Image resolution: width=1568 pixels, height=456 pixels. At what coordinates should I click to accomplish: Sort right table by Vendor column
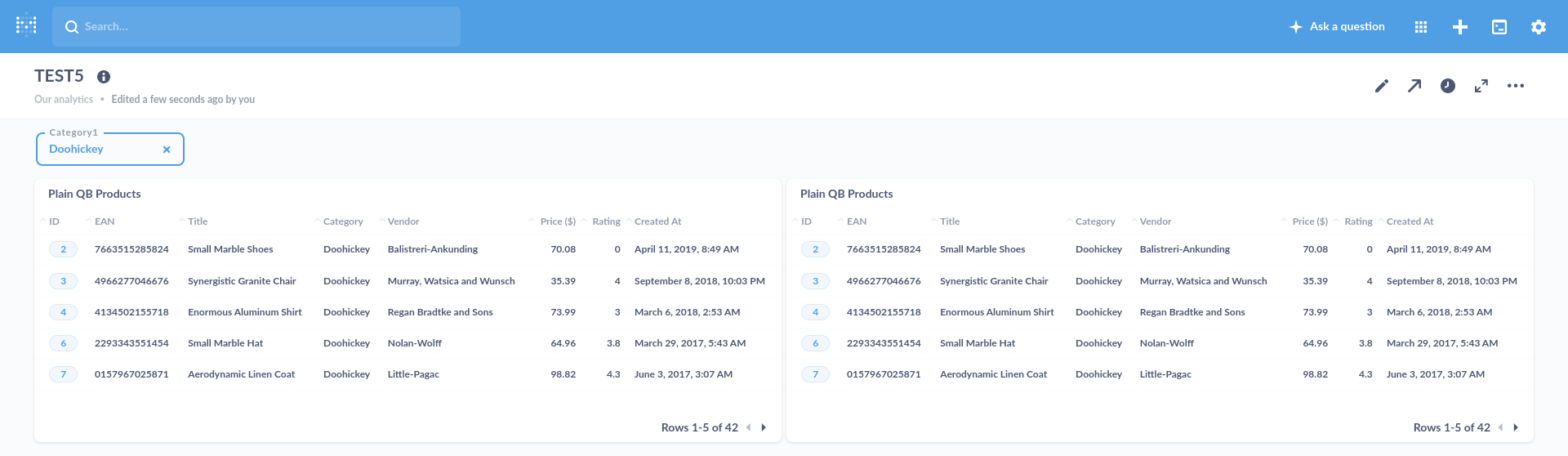click(x=1156, y=221)
